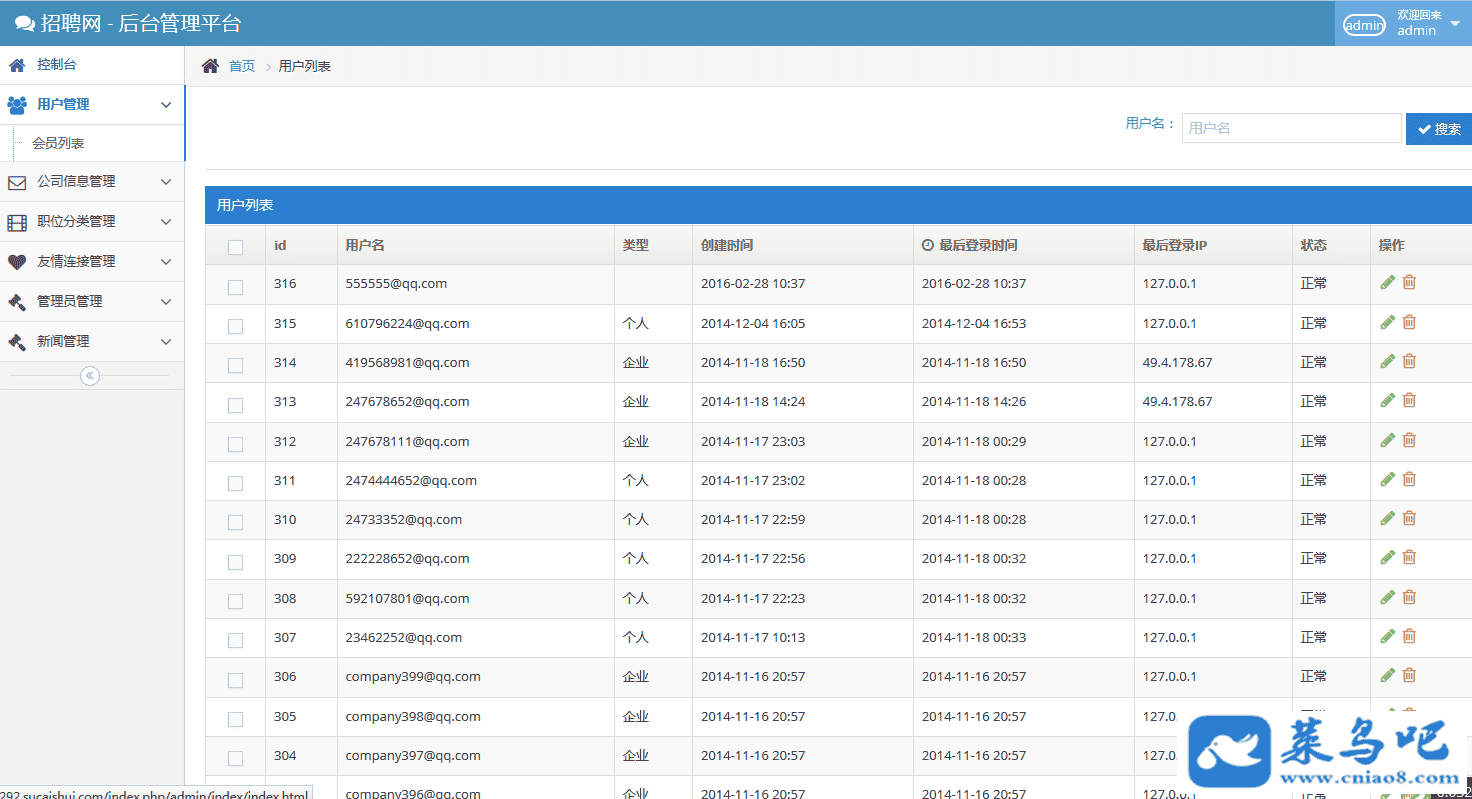Click the edit pencil icon for user 316

1387,283
